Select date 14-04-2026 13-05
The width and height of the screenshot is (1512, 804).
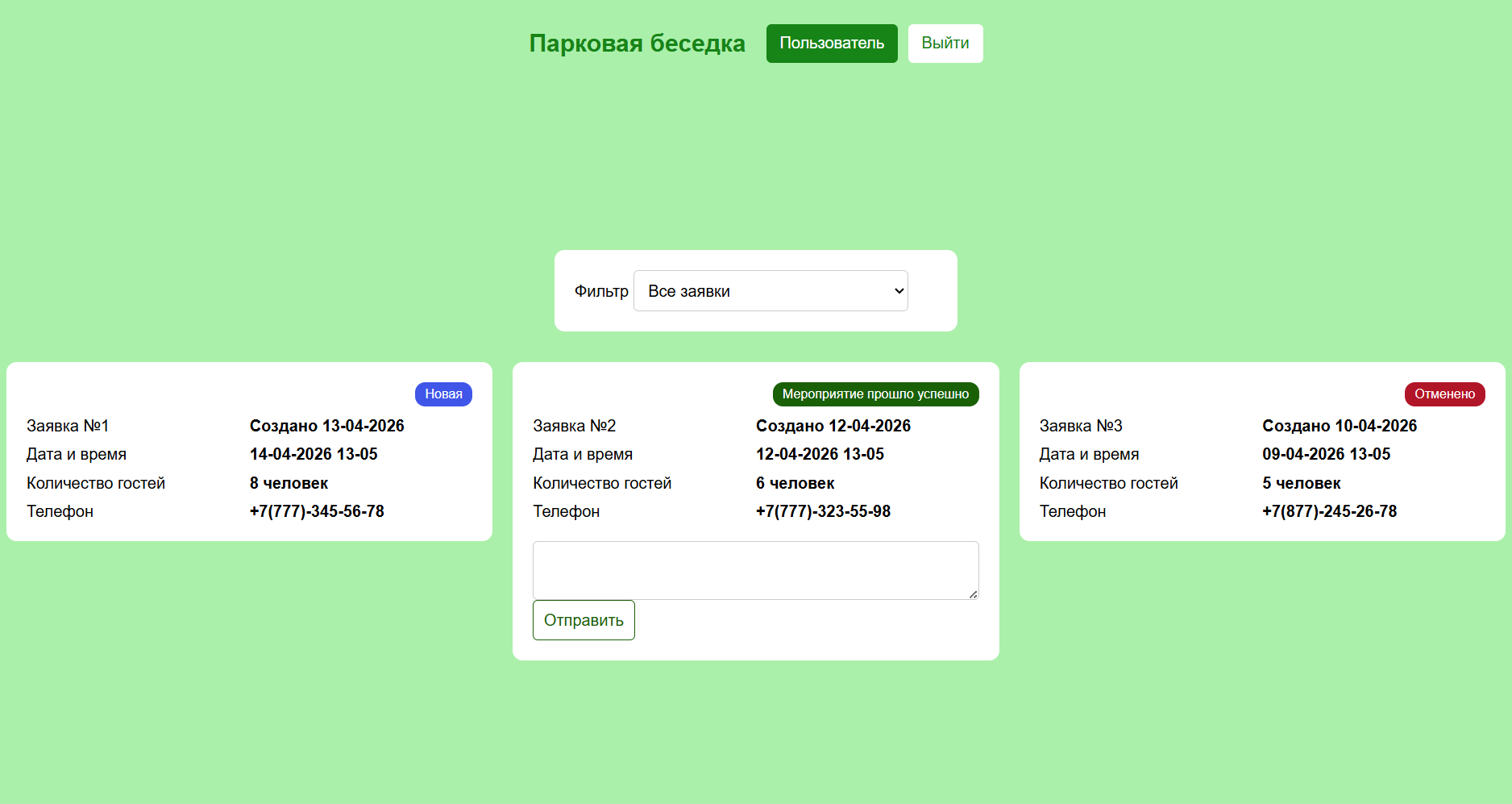coord(314,454)
